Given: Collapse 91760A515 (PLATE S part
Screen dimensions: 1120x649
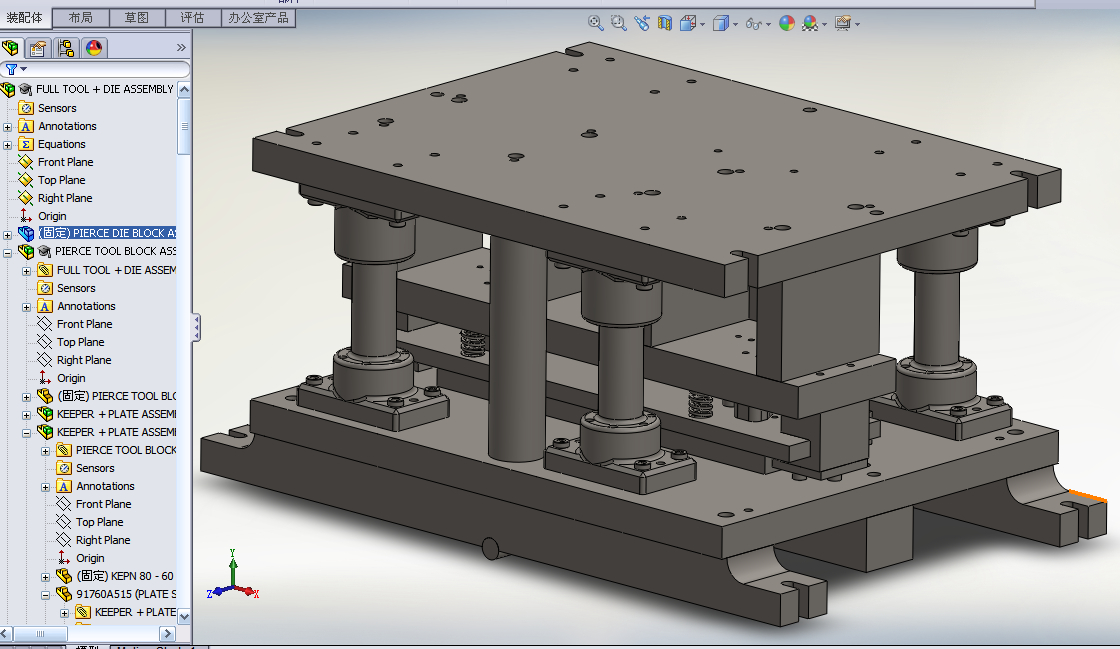Looking at the screenshot, I should pyautogui.click(x=46, y=595).
